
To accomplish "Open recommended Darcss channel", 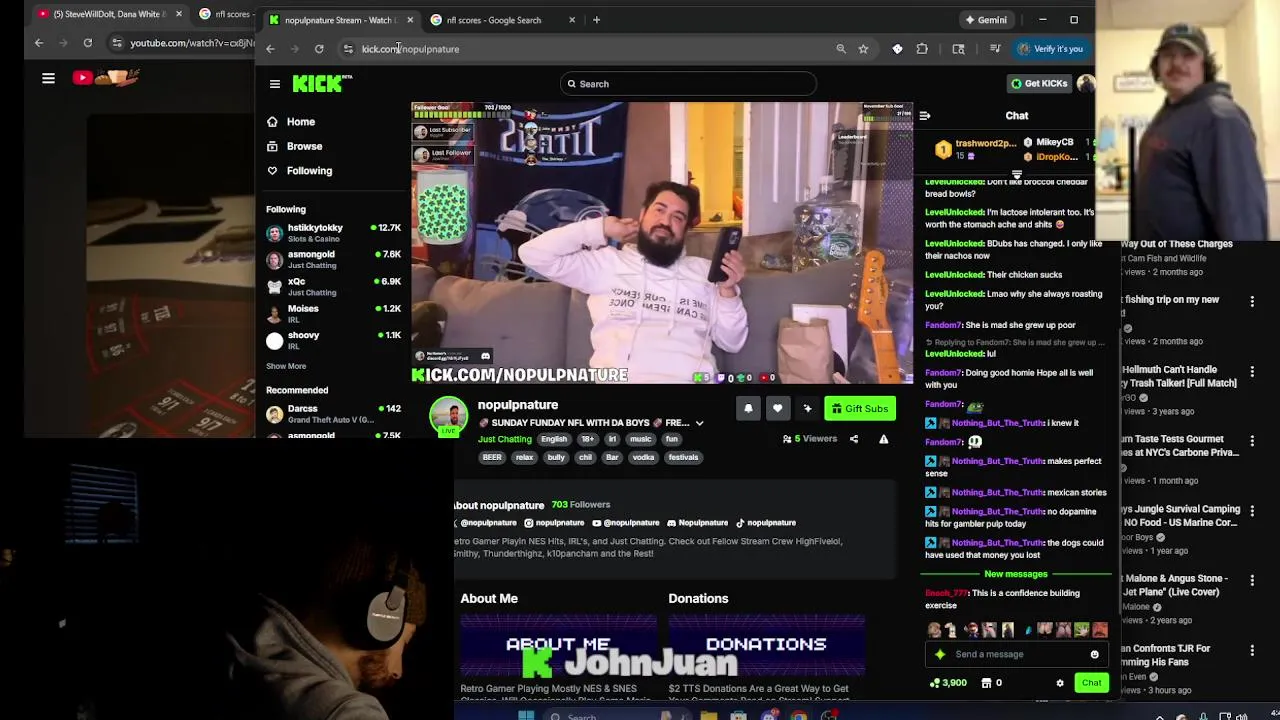I will (x=334, y=413).
